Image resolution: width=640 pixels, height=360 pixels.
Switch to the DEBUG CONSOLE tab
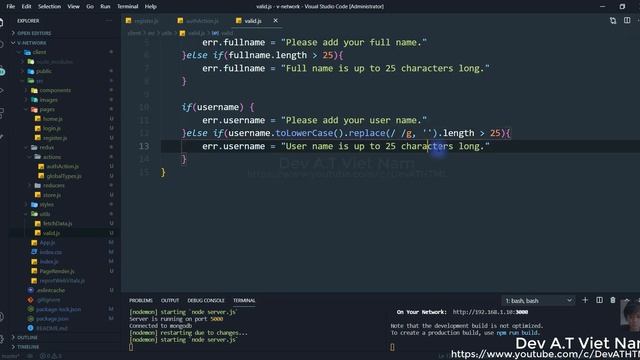(x=206, y=300)
